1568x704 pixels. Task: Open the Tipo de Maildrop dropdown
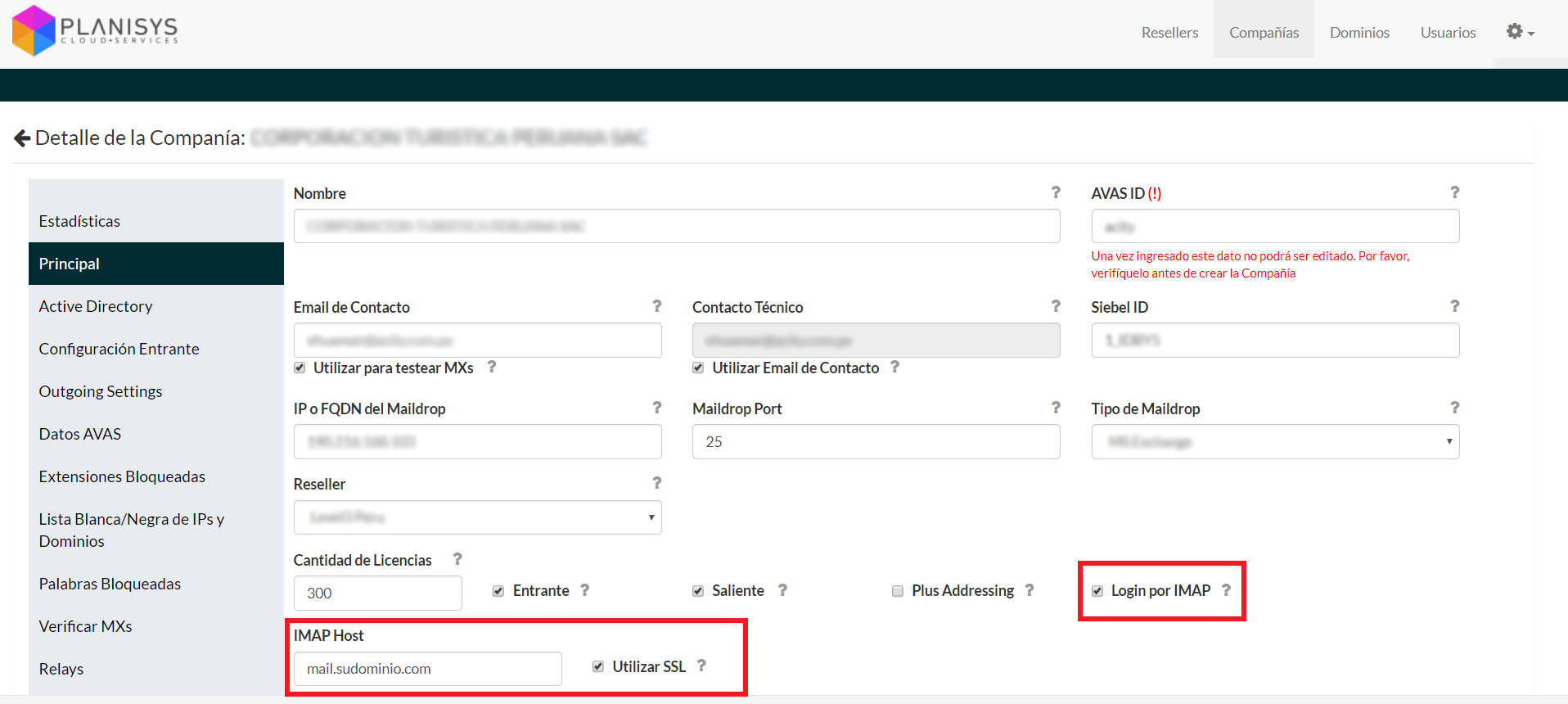tap(1274, 442)
